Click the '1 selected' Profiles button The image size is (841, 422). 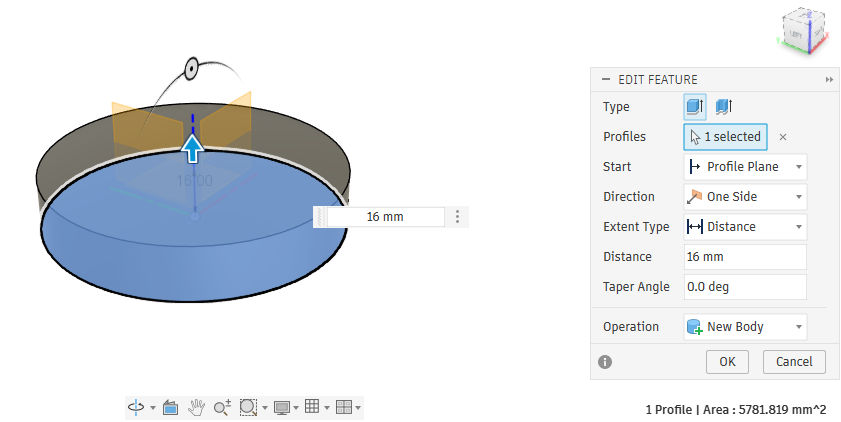(x=725, y=137)
